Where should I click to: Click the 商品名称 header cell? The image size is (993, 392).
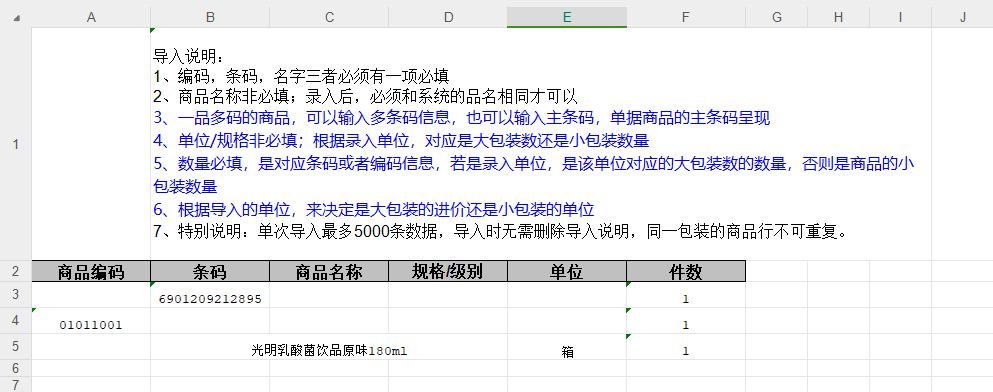[x=329, y=272]
